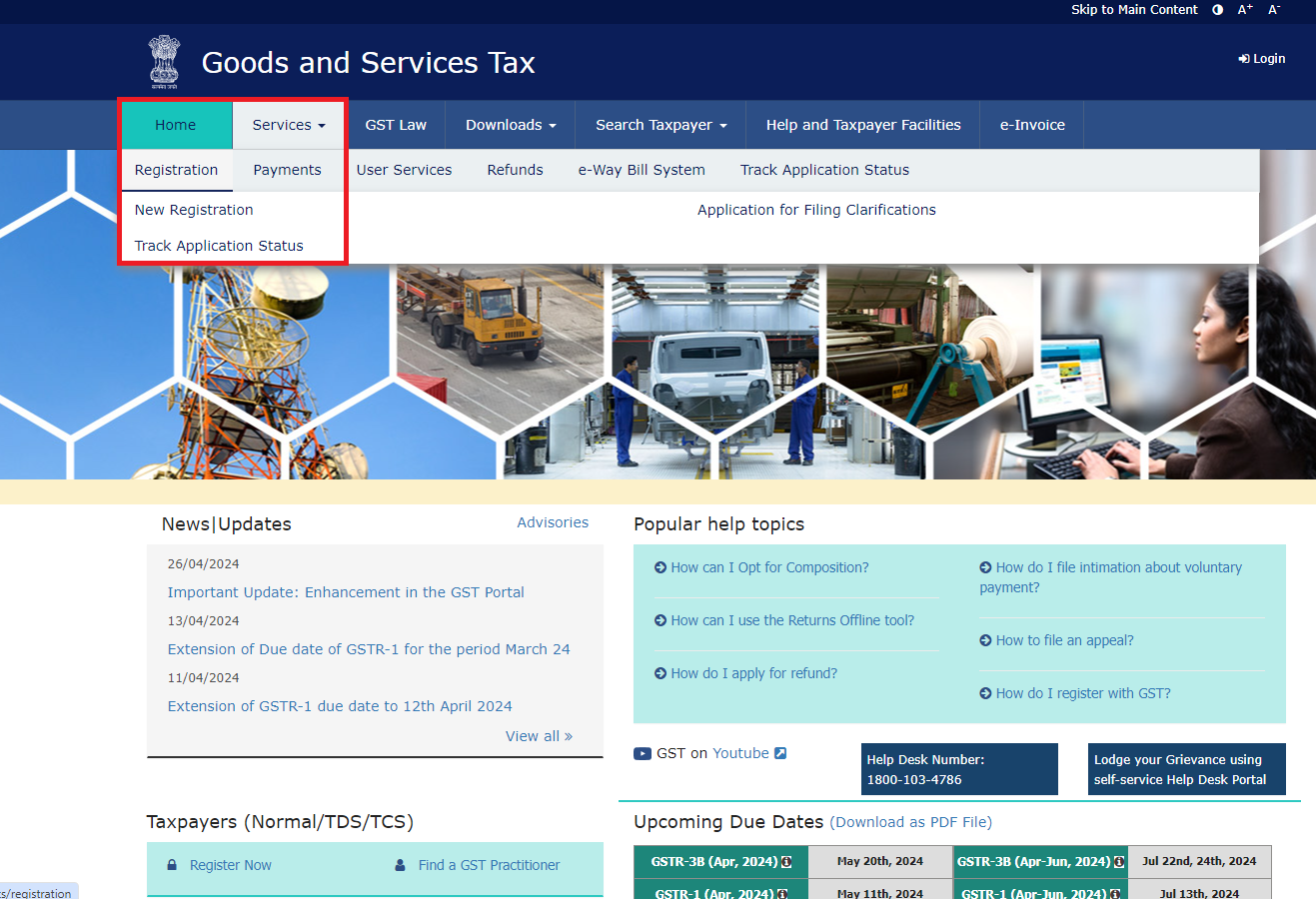Click the national emblem GST logo
The image size is (1316, 899).
[x=163, y=61]
